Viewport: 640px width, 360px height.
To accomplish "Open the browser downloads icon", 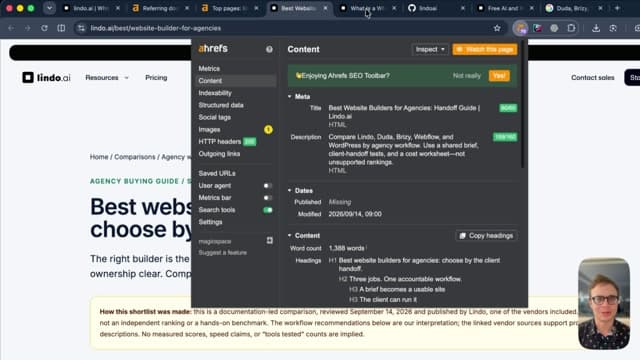I will point(596,28).
